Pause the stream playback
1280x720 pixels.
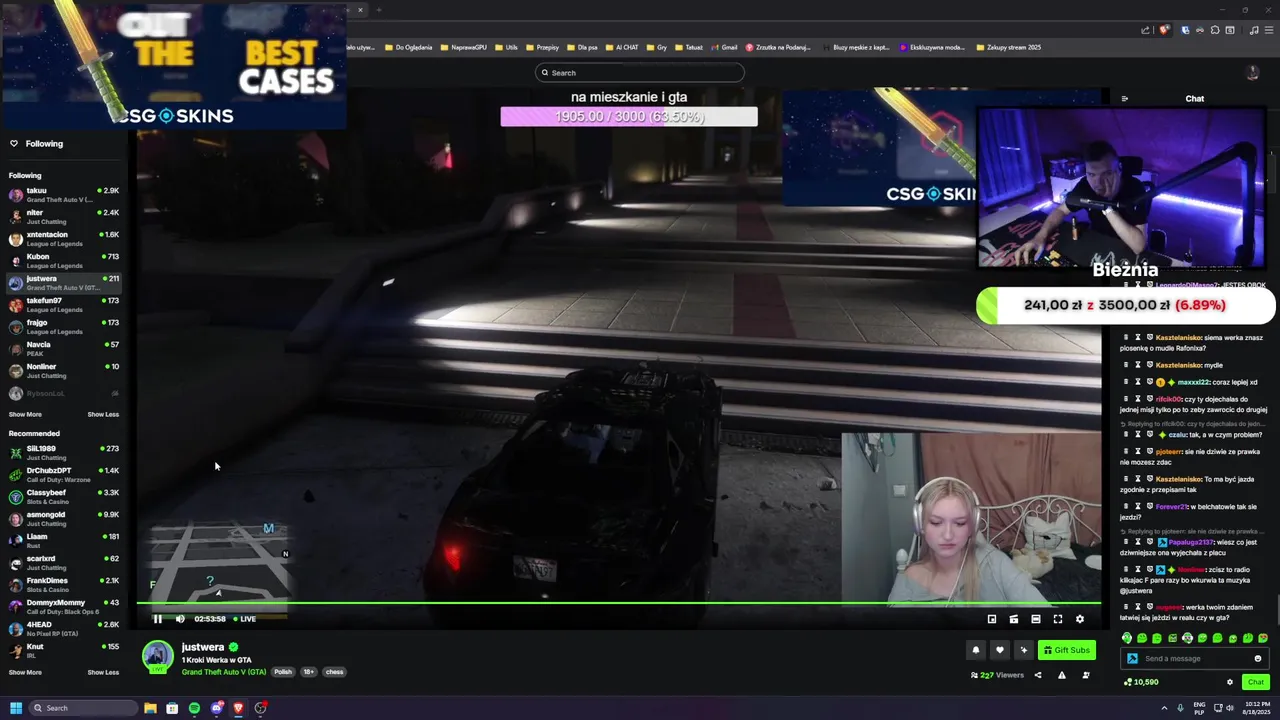tap(157, 619)
